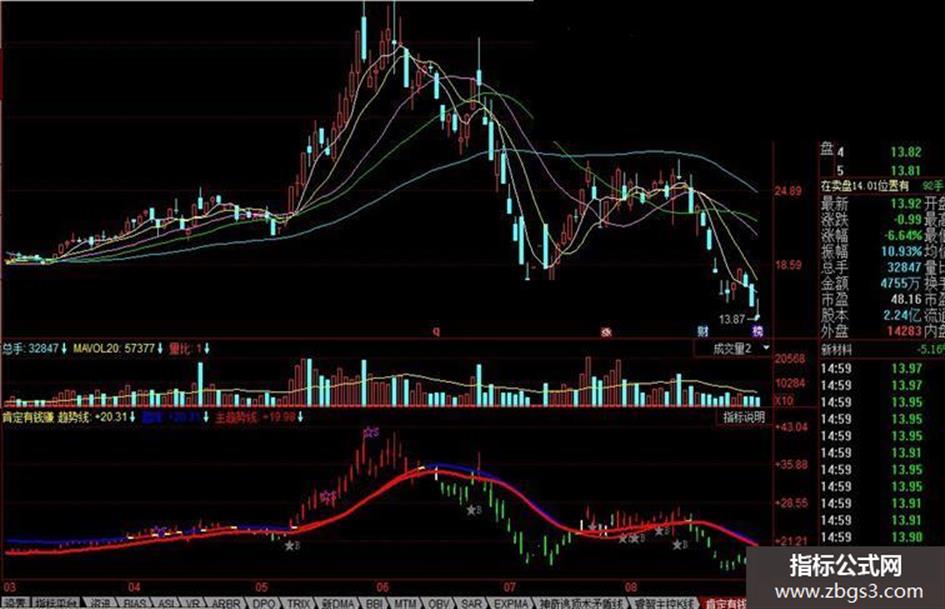The width and height of the screenshot is (945, 609).
Task: Switch to the MTM indicator tab
Action: click(x=405, y=603)
